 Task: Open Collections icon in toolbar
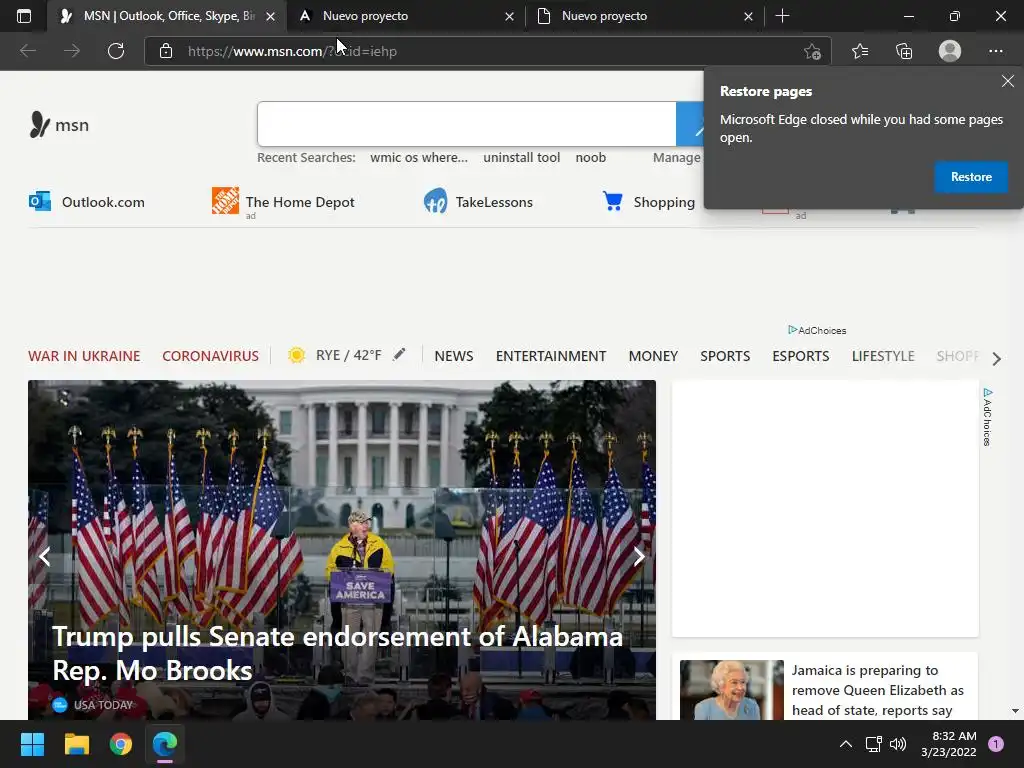pos(904,51)
